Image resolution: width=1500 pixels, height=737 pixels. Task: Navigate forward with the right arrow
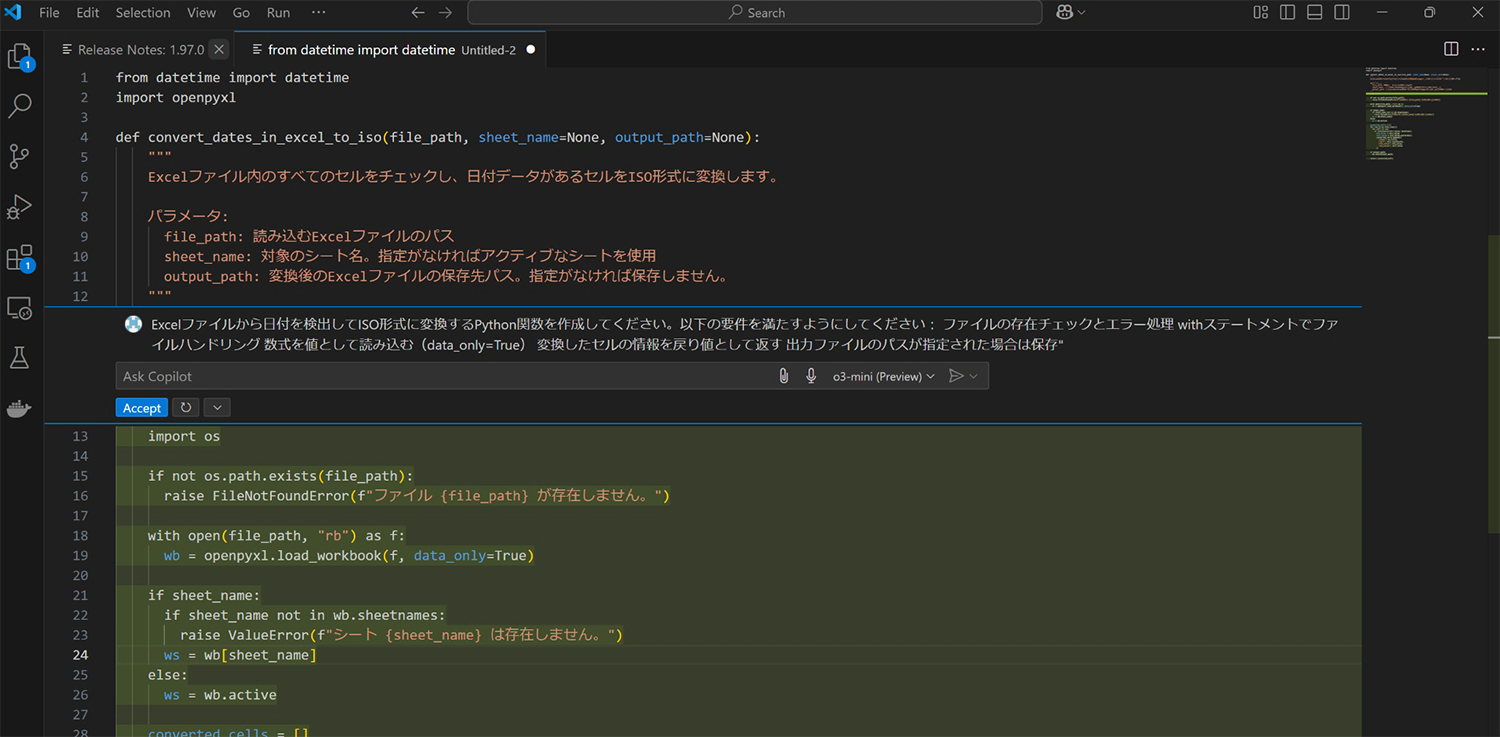pos(446,13)
